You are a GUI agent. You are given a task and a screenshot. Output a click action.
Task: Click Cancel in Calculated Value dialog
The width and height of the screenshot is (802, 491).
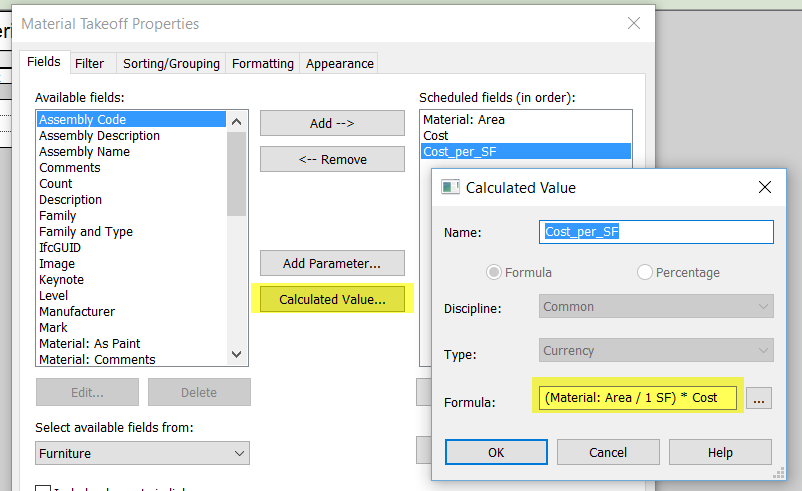(608, 452)
